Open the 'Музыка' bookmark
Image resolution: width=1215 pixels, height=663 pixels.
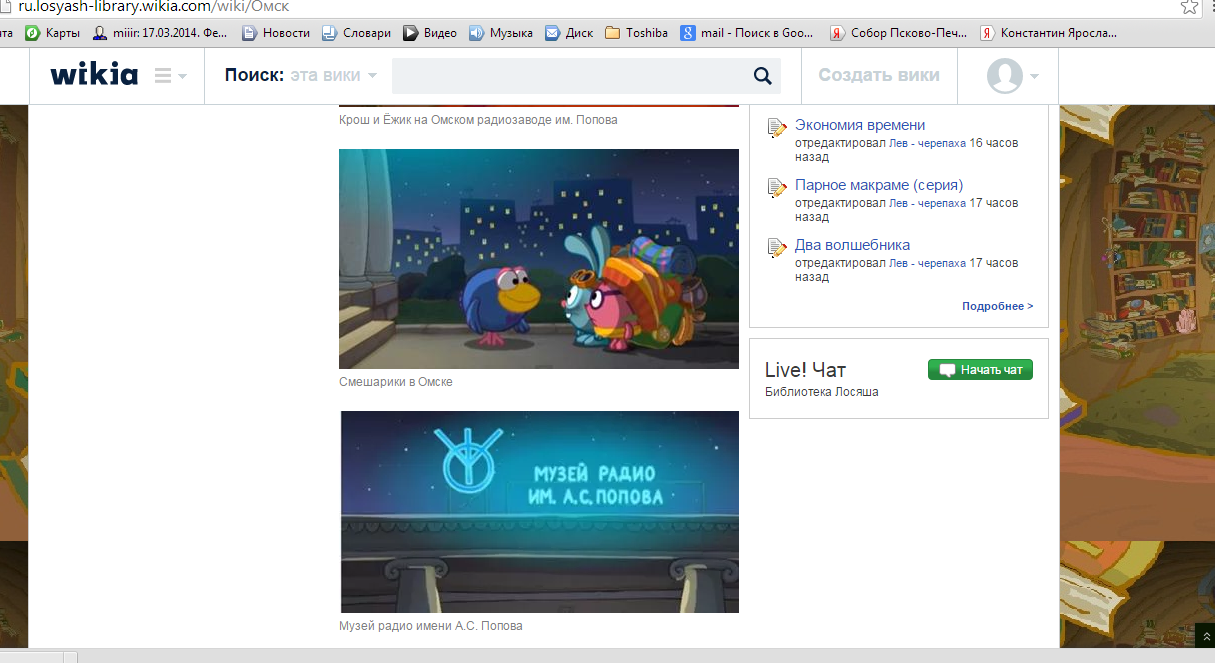pyautogui.click(x=501, y=33)
